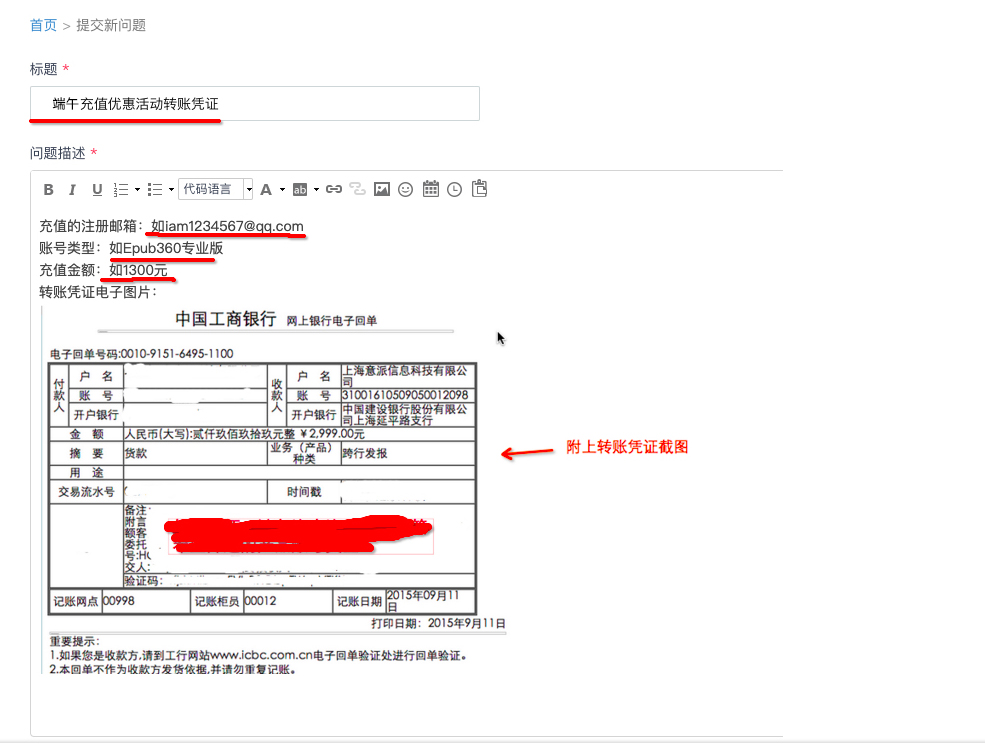Screen dimensions: 985x744
Task: Insert a hyperlink using the link icon
Action: click(333, 188)
